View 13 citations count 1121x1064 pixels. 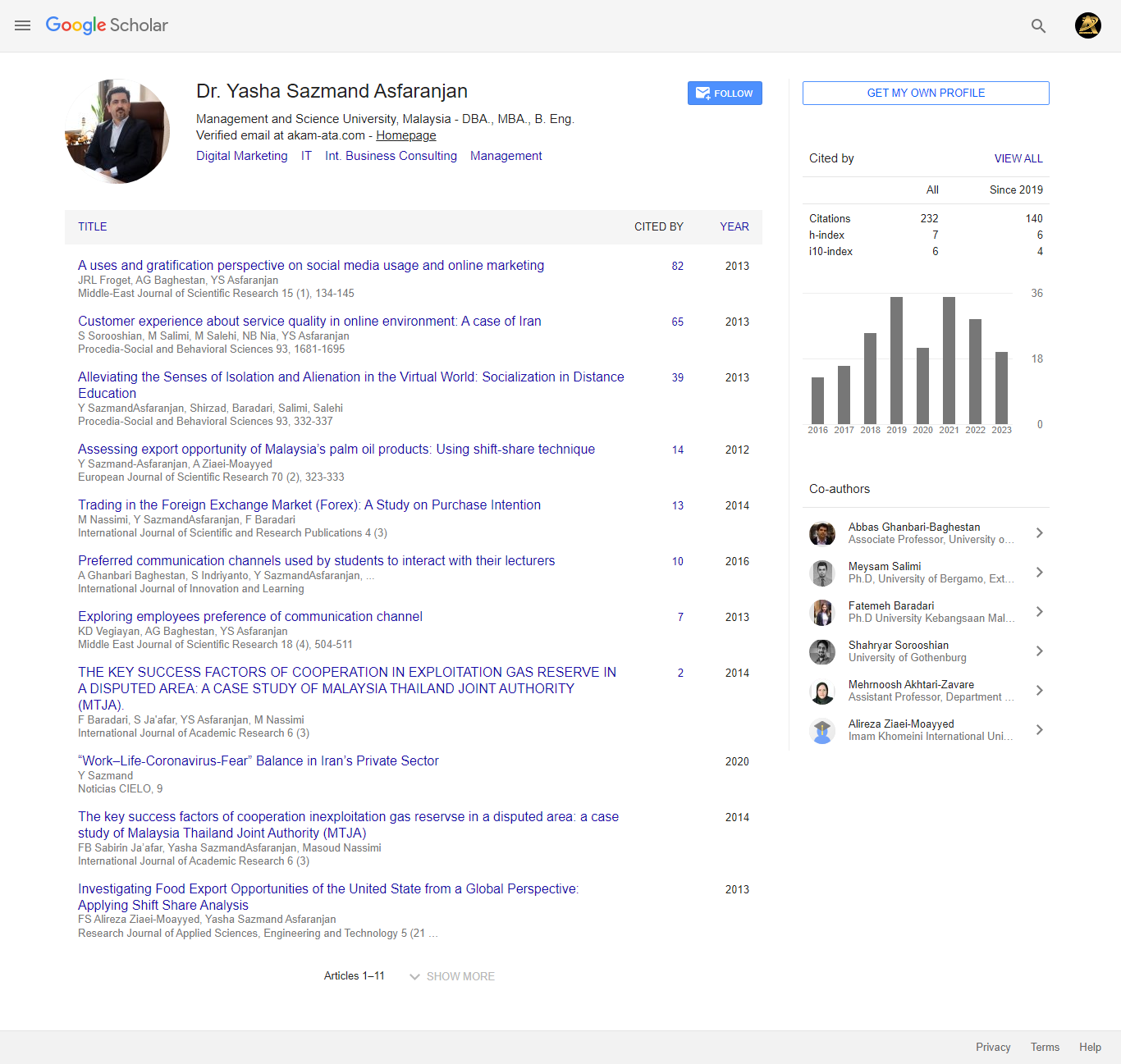coord(678,505)
